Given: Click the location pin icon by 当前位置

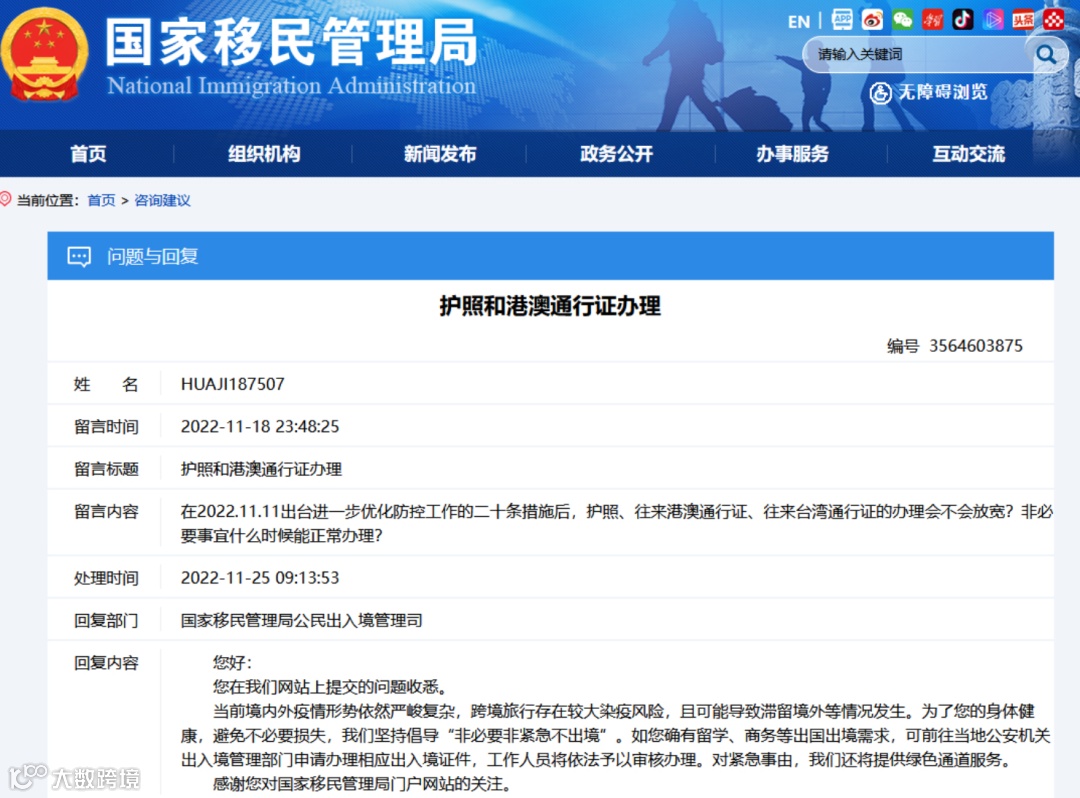Looking at the screenshot, I should point(6,200).
